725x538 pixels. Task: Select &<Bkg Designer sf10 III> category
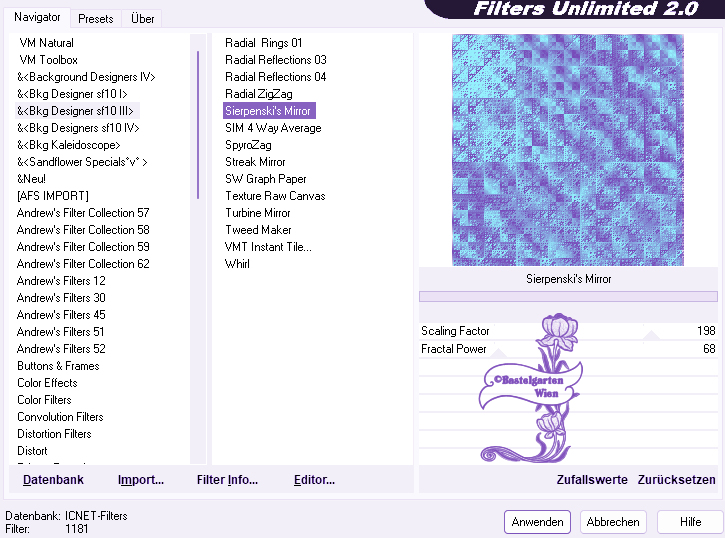pos(75,111)
